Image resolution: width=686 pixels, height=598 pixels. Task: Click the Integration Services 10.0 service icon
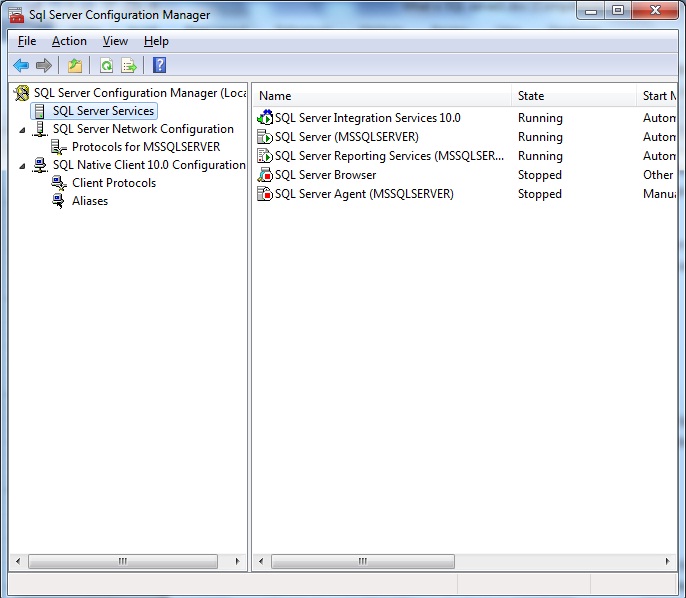coord(265,118)
